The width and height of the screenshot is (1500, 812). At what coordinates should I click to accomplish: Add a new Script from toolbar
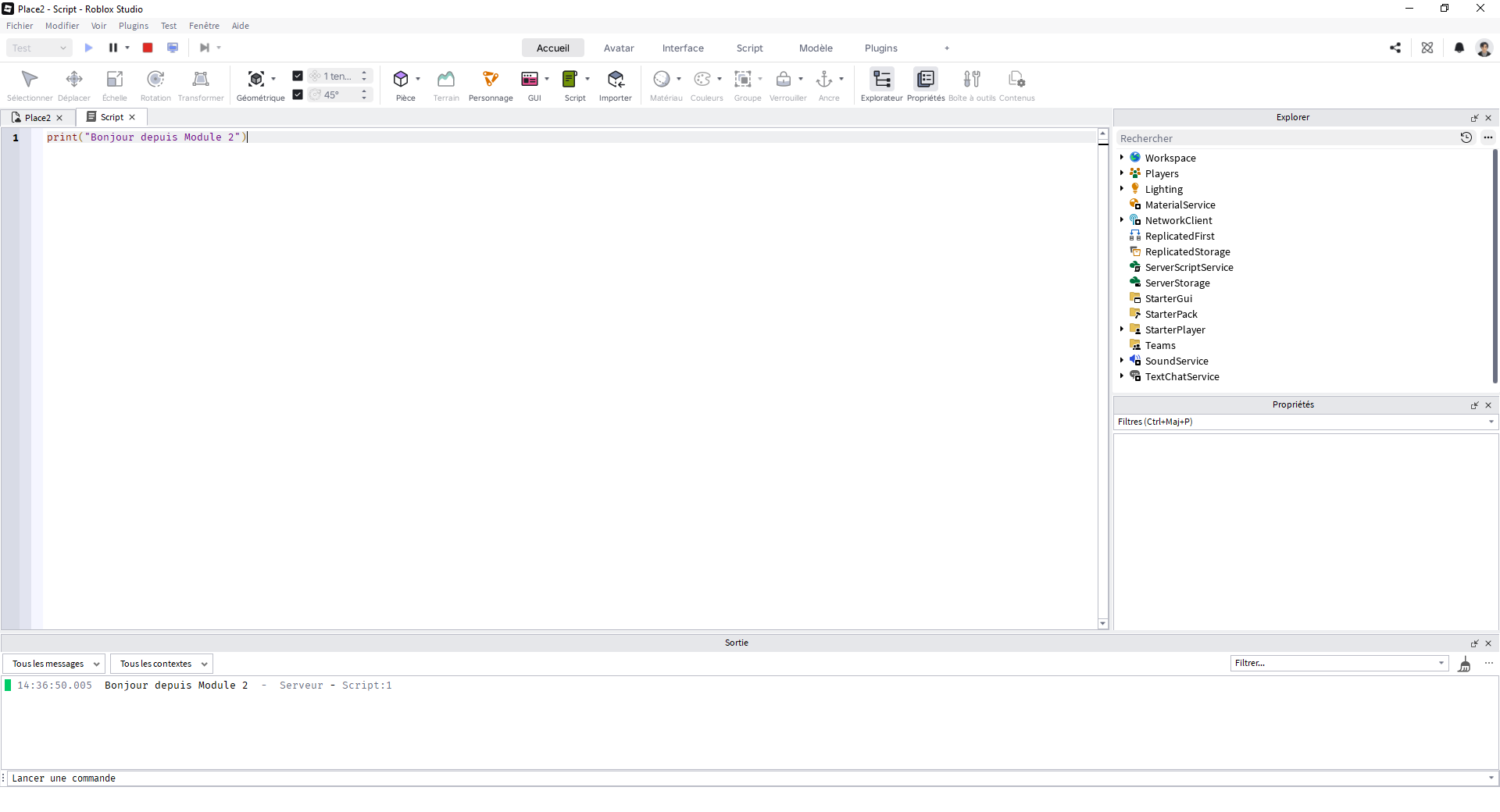[570, 79]
